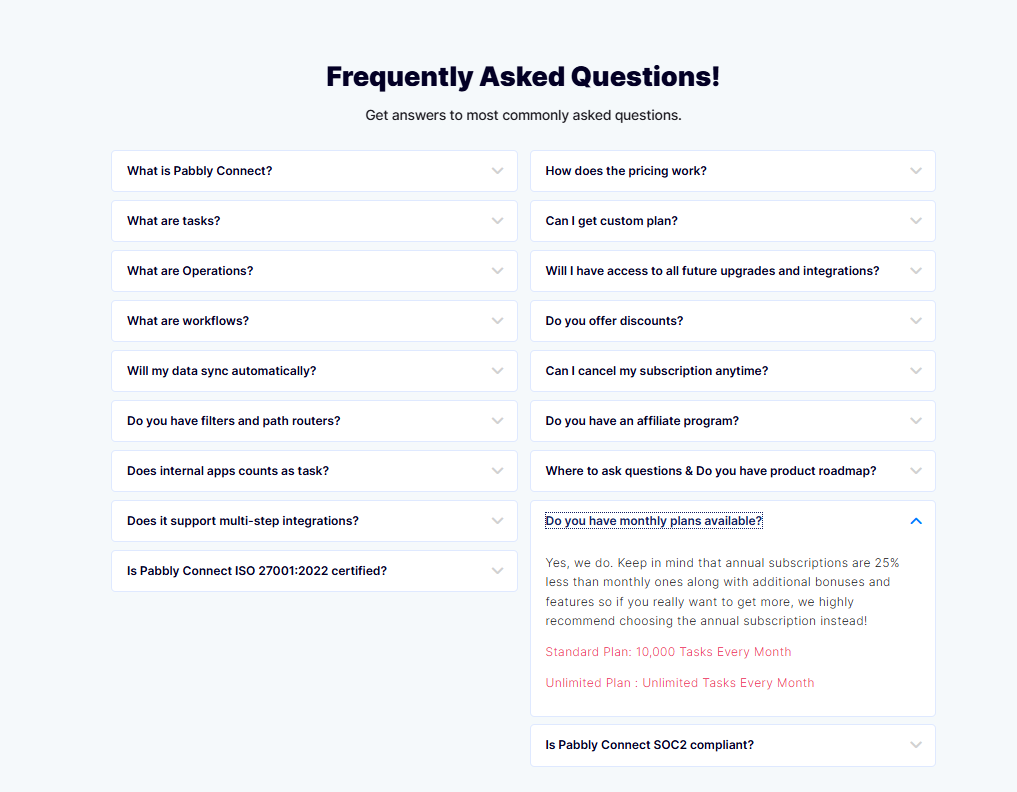
Task: Collapse the monthly plans answer using up chevron
Action: [x=916, y=521]
